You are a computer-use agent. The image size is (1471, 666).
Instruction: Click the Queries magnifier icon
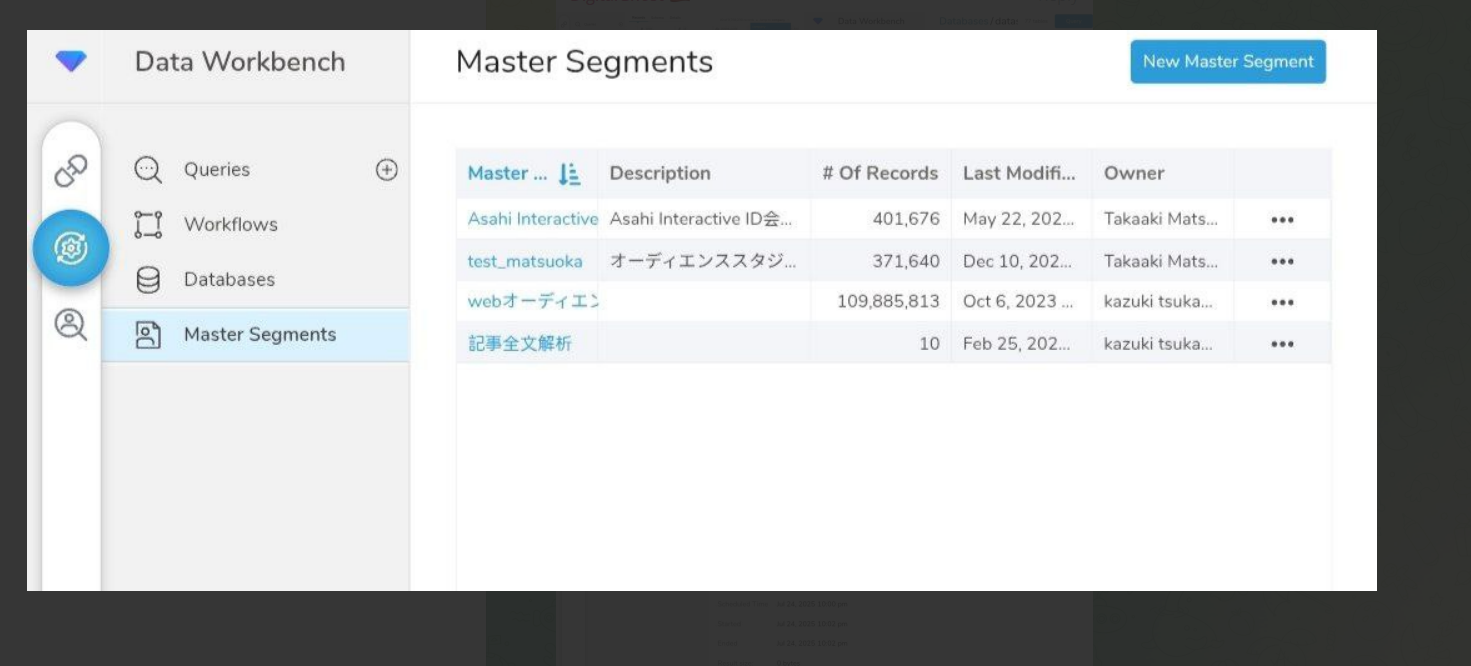(x=148, y=170)
